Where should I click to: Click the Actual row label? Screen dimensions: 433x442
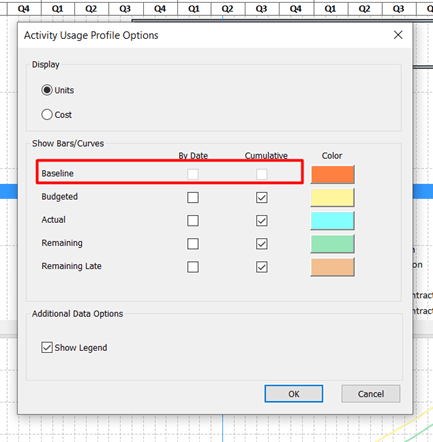(53, 220)
